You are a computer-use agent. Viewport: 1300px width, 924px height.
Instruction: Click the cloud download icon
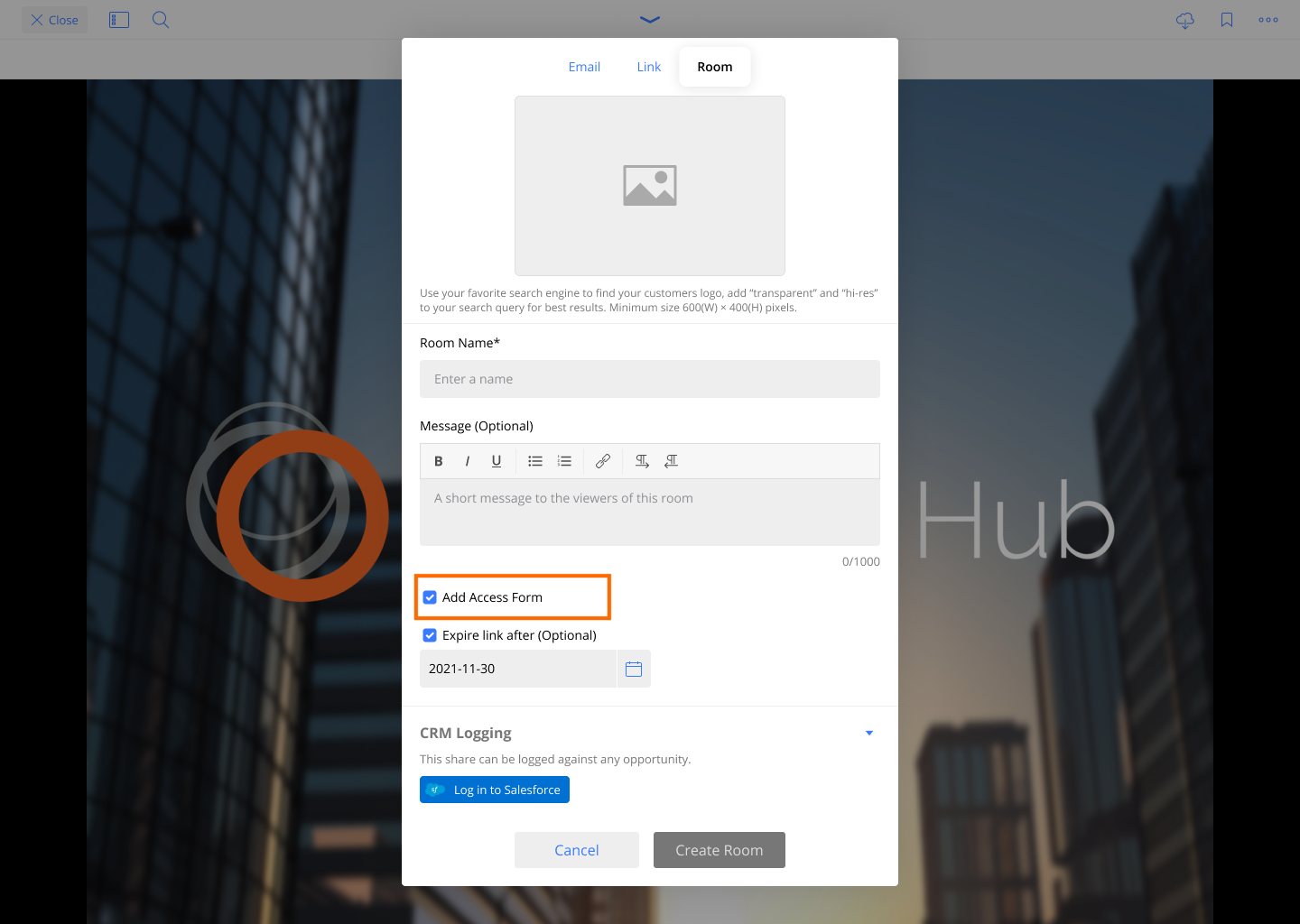(x=1185, y=20)
